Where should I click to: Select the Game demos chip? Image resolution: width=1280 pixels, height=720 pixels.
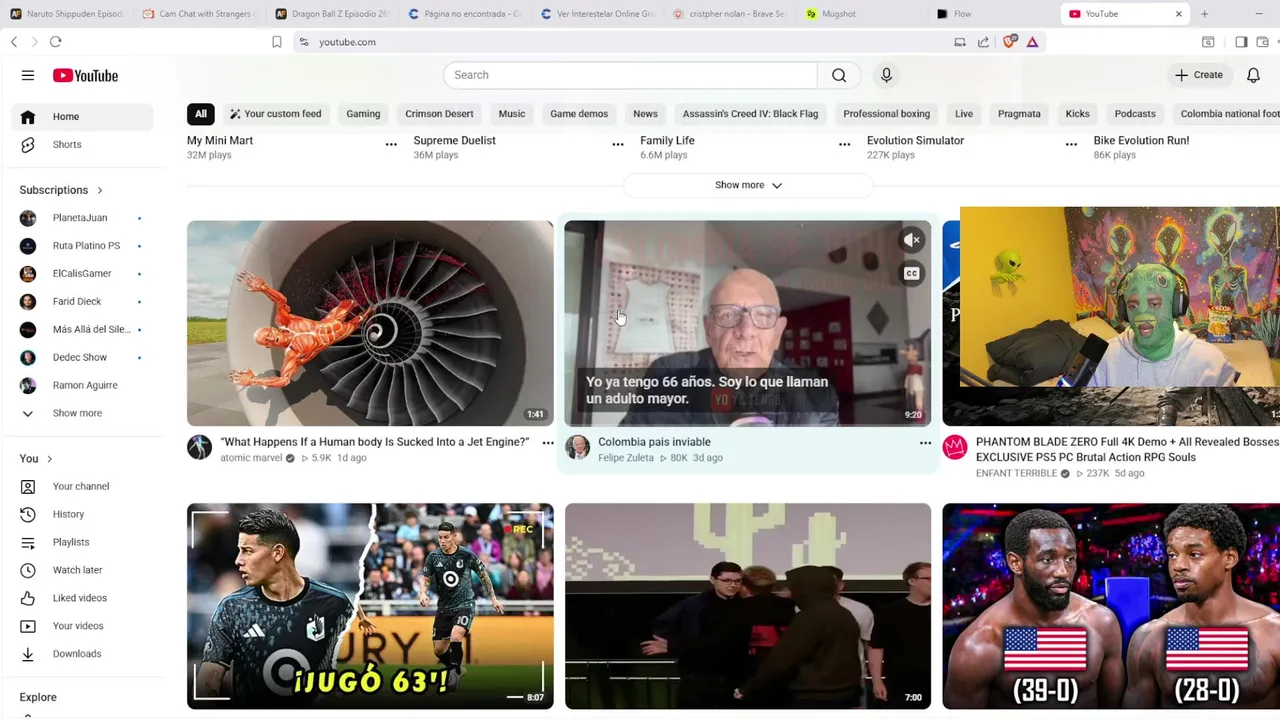(579, 114)
